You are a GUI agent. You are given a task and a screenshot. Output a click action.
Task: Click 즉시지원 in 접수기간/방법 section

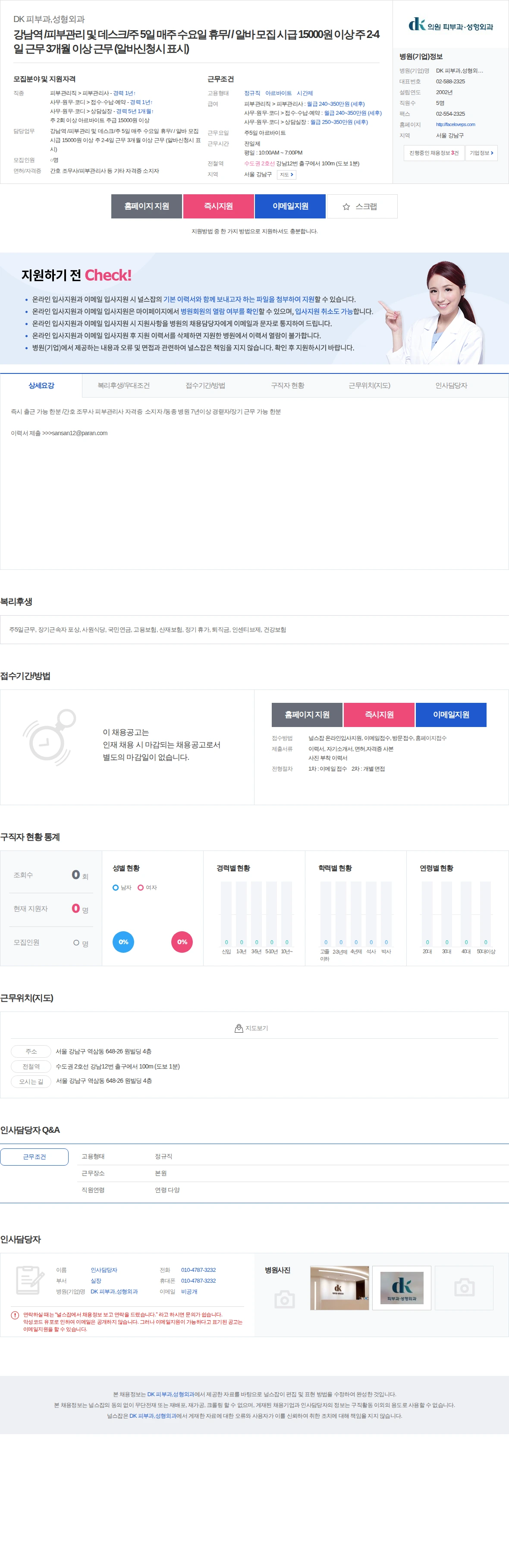379,714
